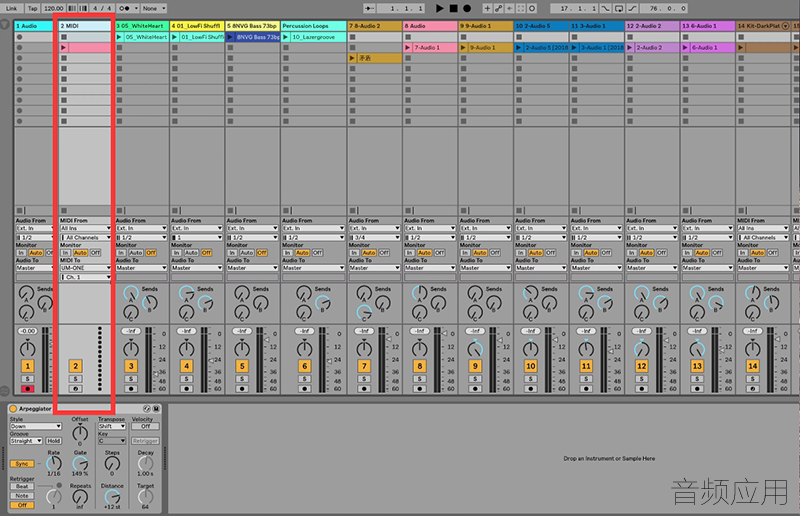This screenshot has width=800, height=516.
Task: Open Arpeggiator Groove dropdown showing Straight
Action: tap(26, 441)
